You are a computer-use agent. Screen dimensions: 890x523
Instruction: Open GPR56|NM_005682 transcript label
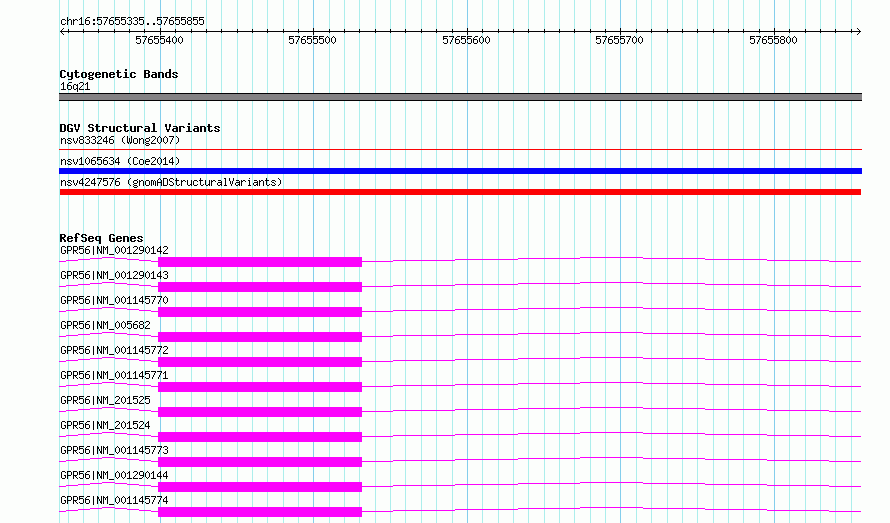(x=106, y=325)
